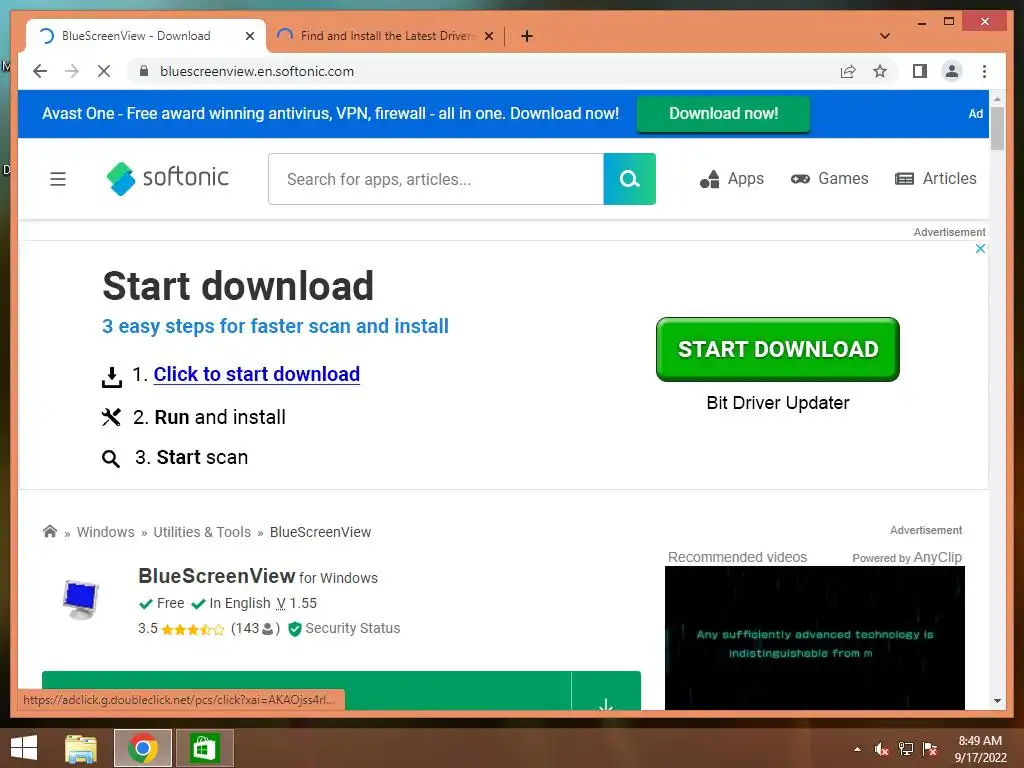Share this page via share icon
The image size is (1024, 768).
pyautogui.click(x=848, y=71)
